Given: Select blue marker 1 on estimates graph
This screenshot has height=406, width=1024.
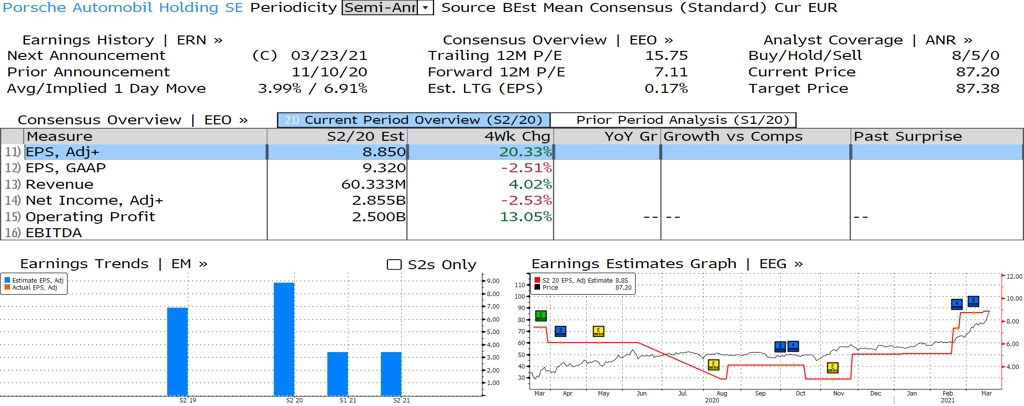Looking at the screenshot, I should [x=793, y=346].
